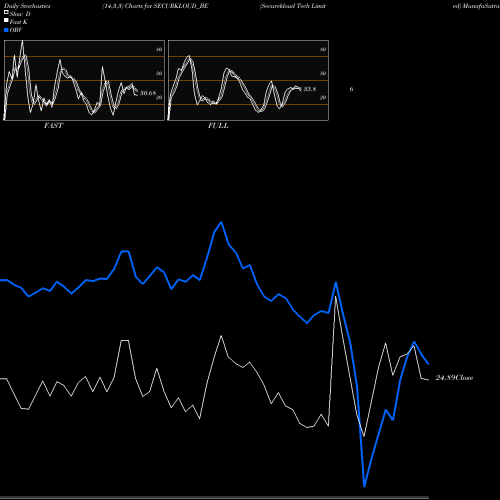Click the 'ed) MunafaSutra' text
This screenshot has height=500, width=500.
tap(476, 6)
